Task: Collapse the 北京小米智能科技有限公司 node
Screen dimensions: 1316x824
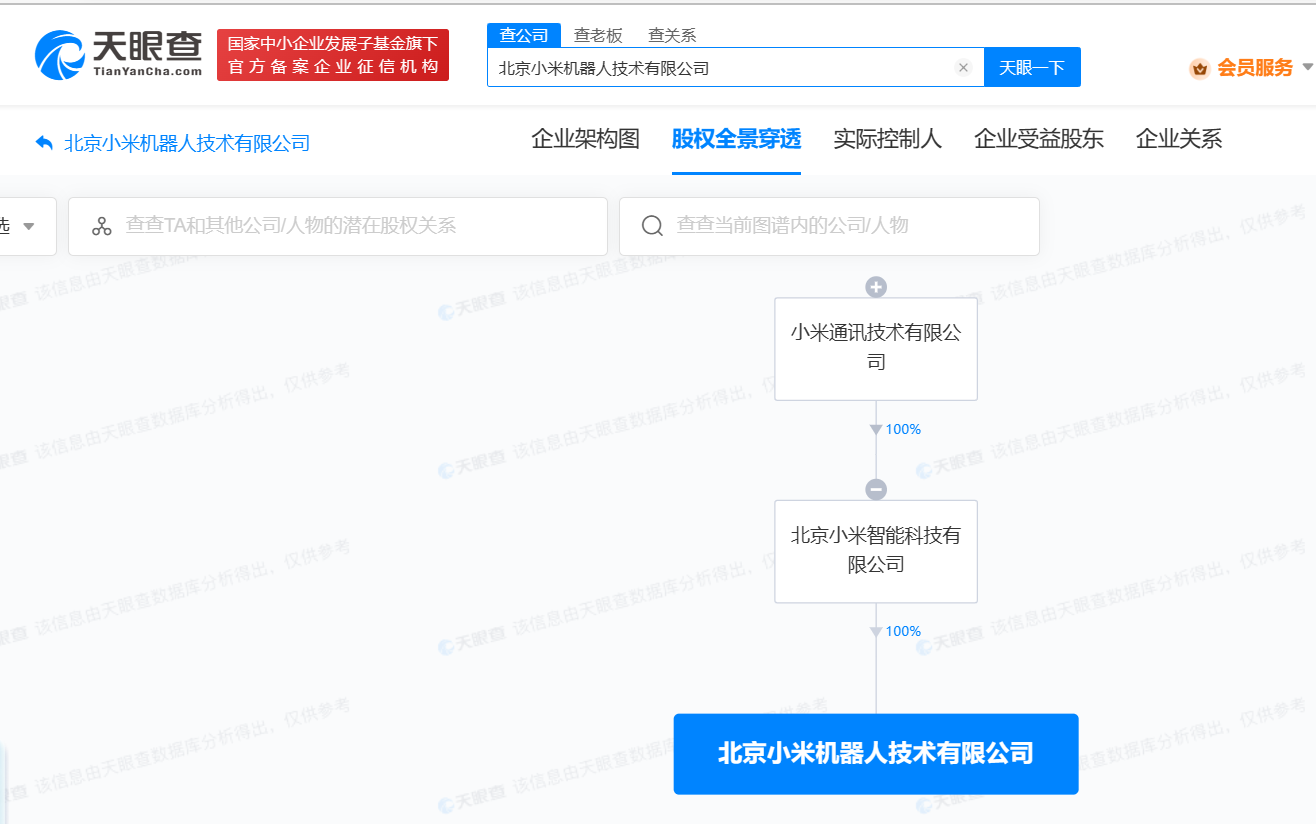Action: coord(876,490)
